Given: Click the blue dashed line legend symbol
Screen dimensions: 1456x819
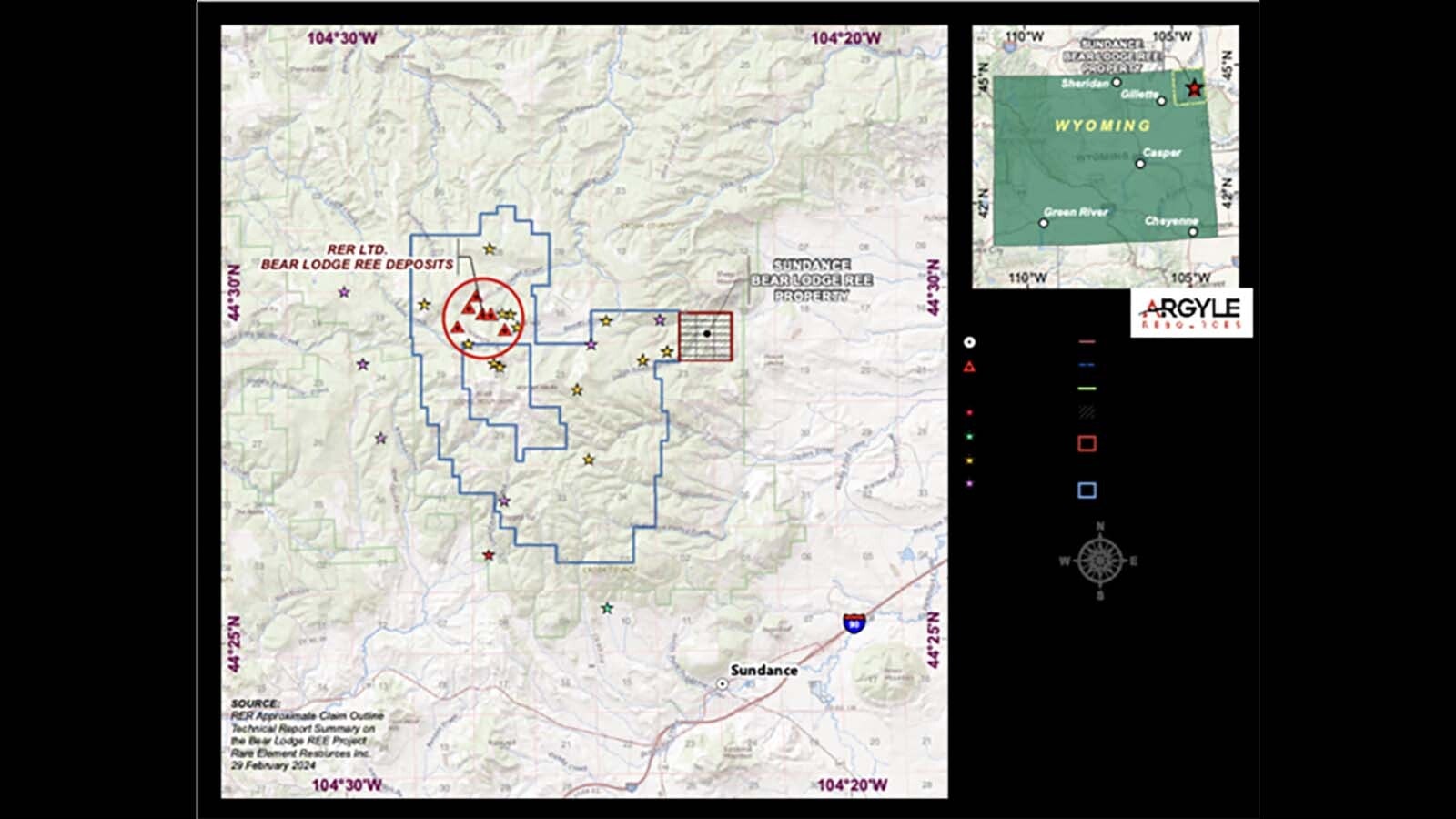Looking at the screenshot, I should click(1087, 365).
